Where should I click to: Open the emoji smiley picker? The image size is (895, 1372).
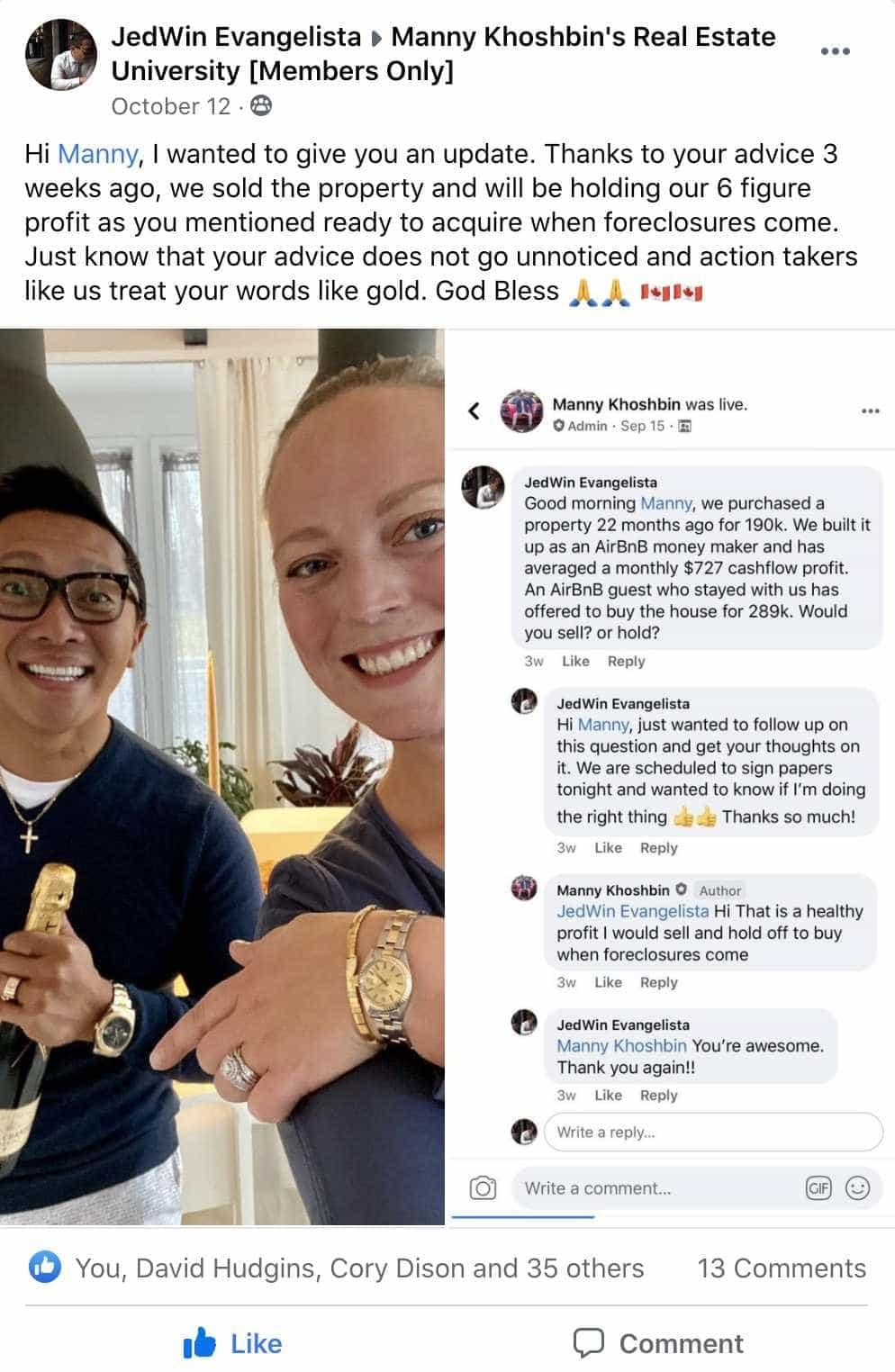(858, 1188)
